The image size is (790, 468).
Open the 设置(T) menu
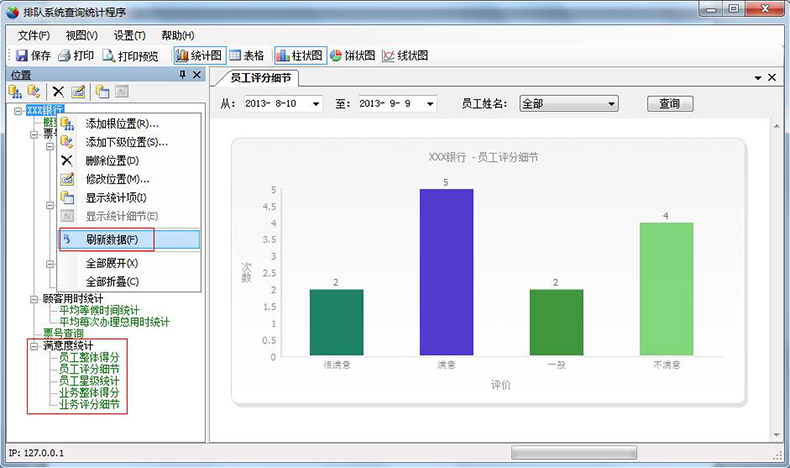(x=129, y=35)
